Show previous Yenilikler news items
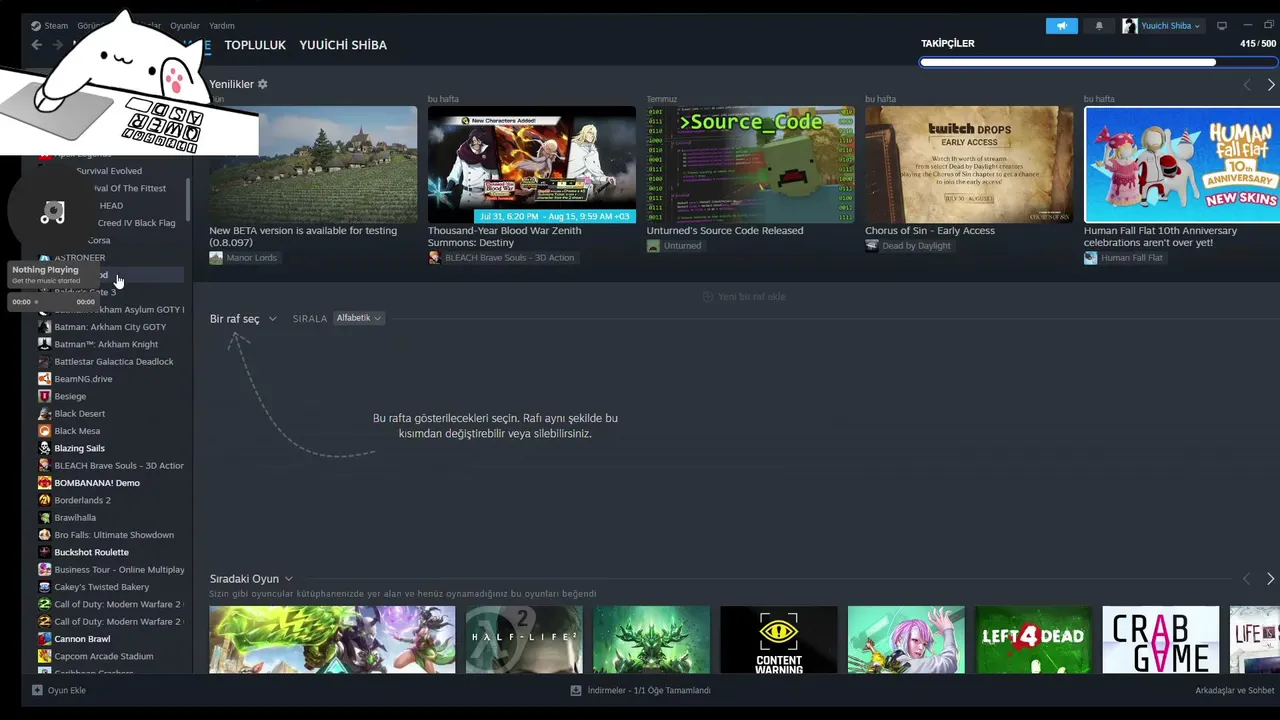 (x=1247, y=85)
